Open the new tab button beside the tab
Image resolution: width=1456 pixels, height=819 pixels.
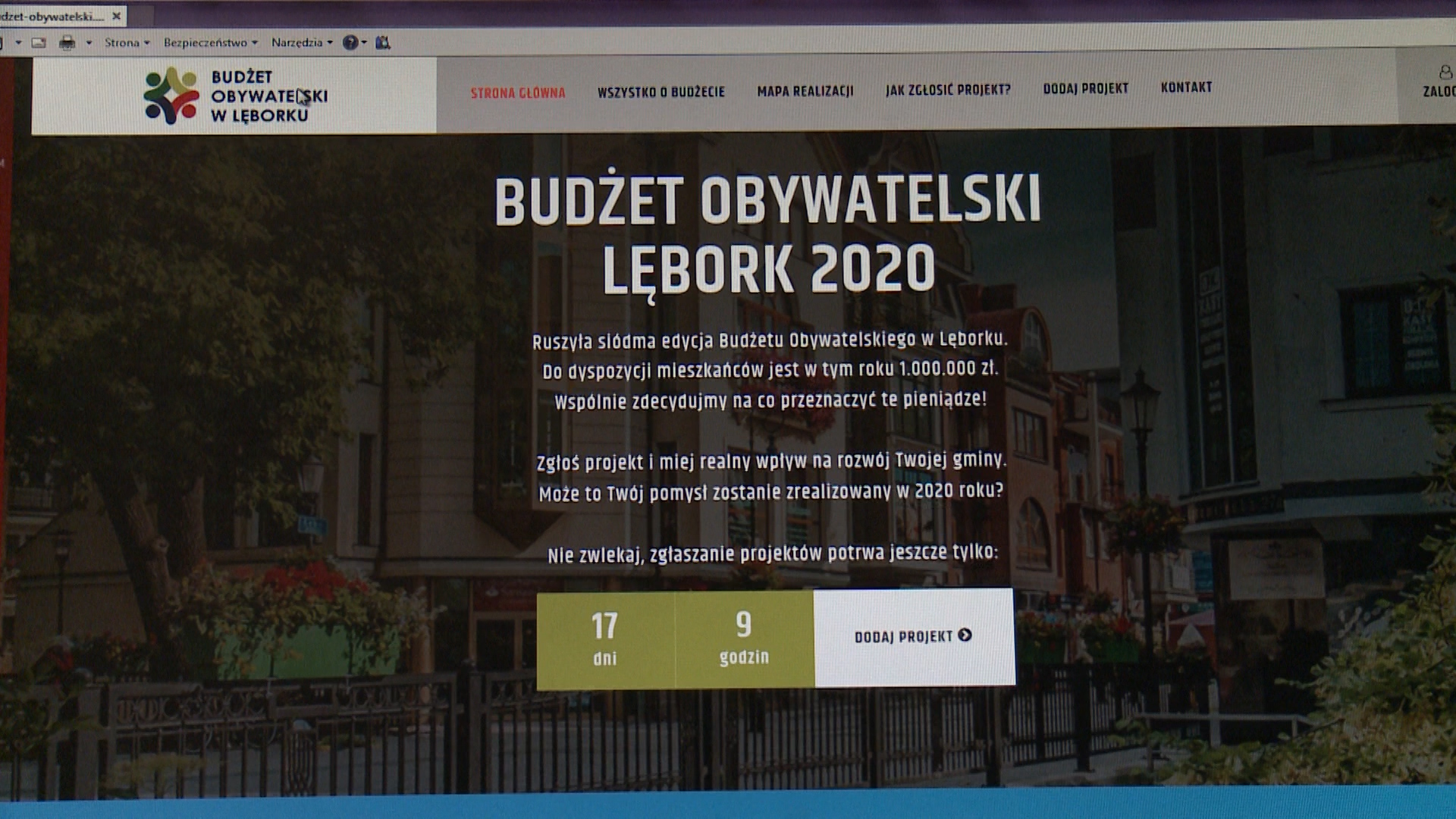pos(141,15)
